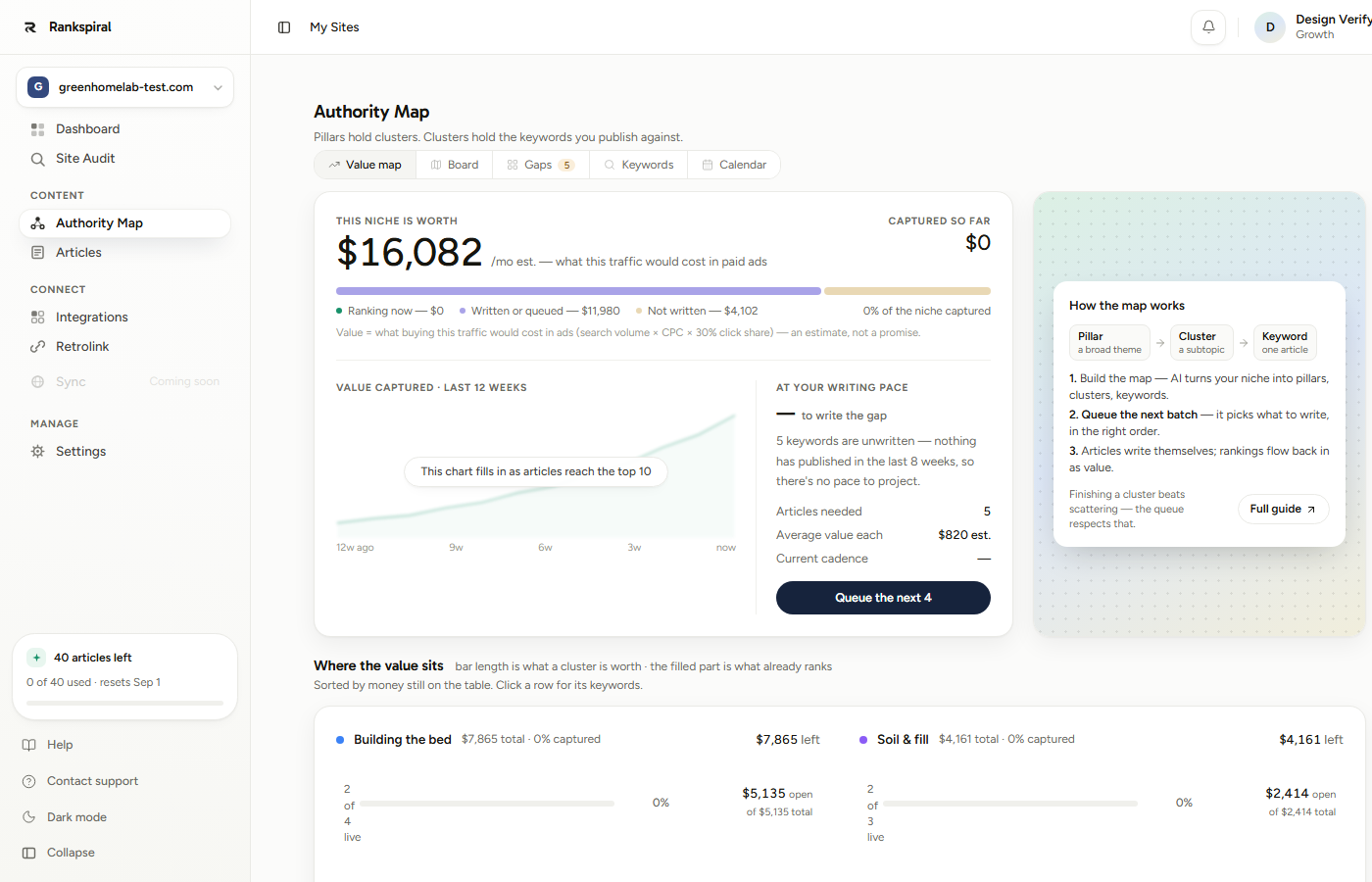Click the Design Verify account name
Screen dimensions: 1372x882
click(x=1334, y=20)
